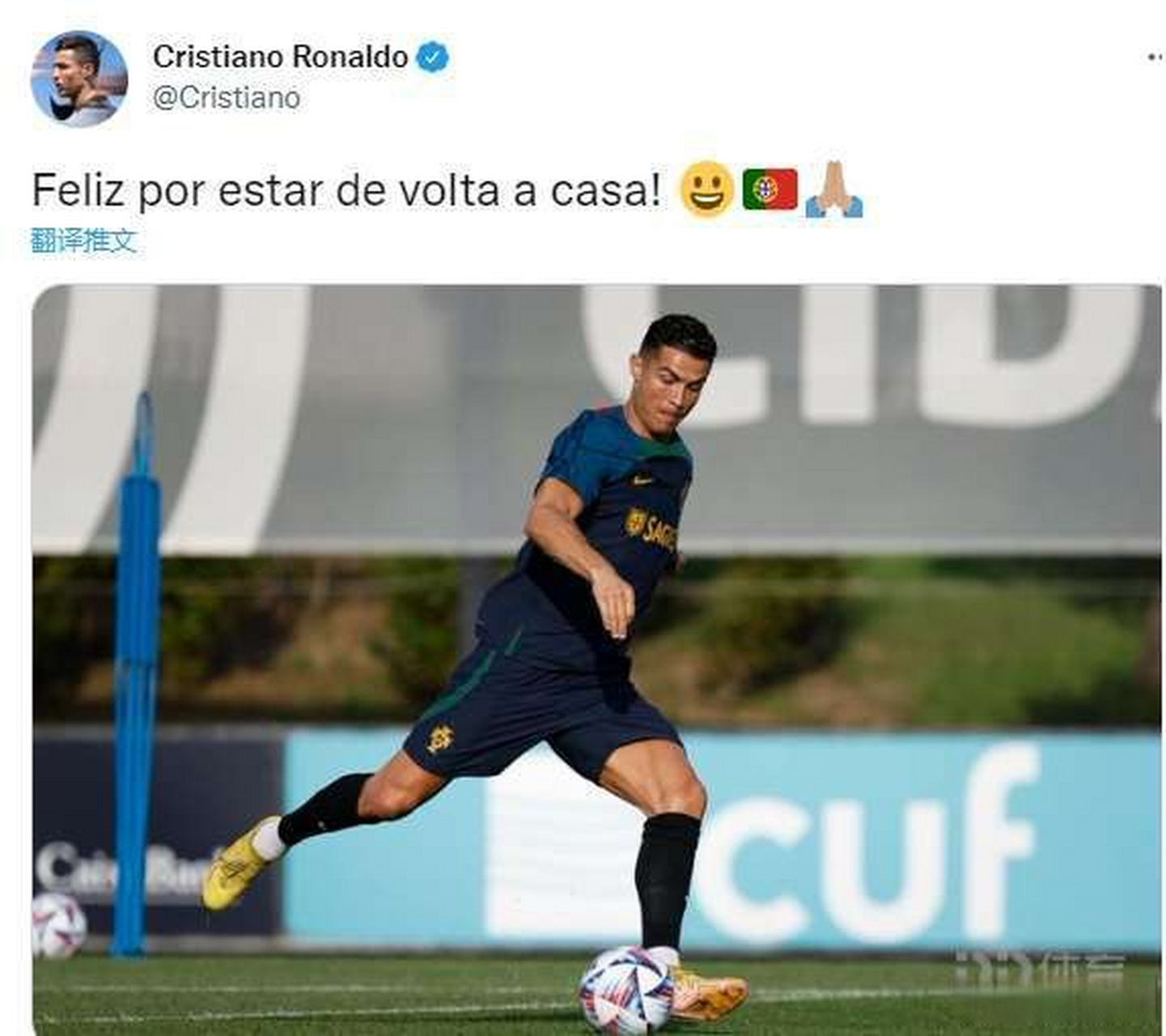Open the tweet author's profile avatar
This screenshot has height=1036, width=1166.
click(x=78, y=79)
